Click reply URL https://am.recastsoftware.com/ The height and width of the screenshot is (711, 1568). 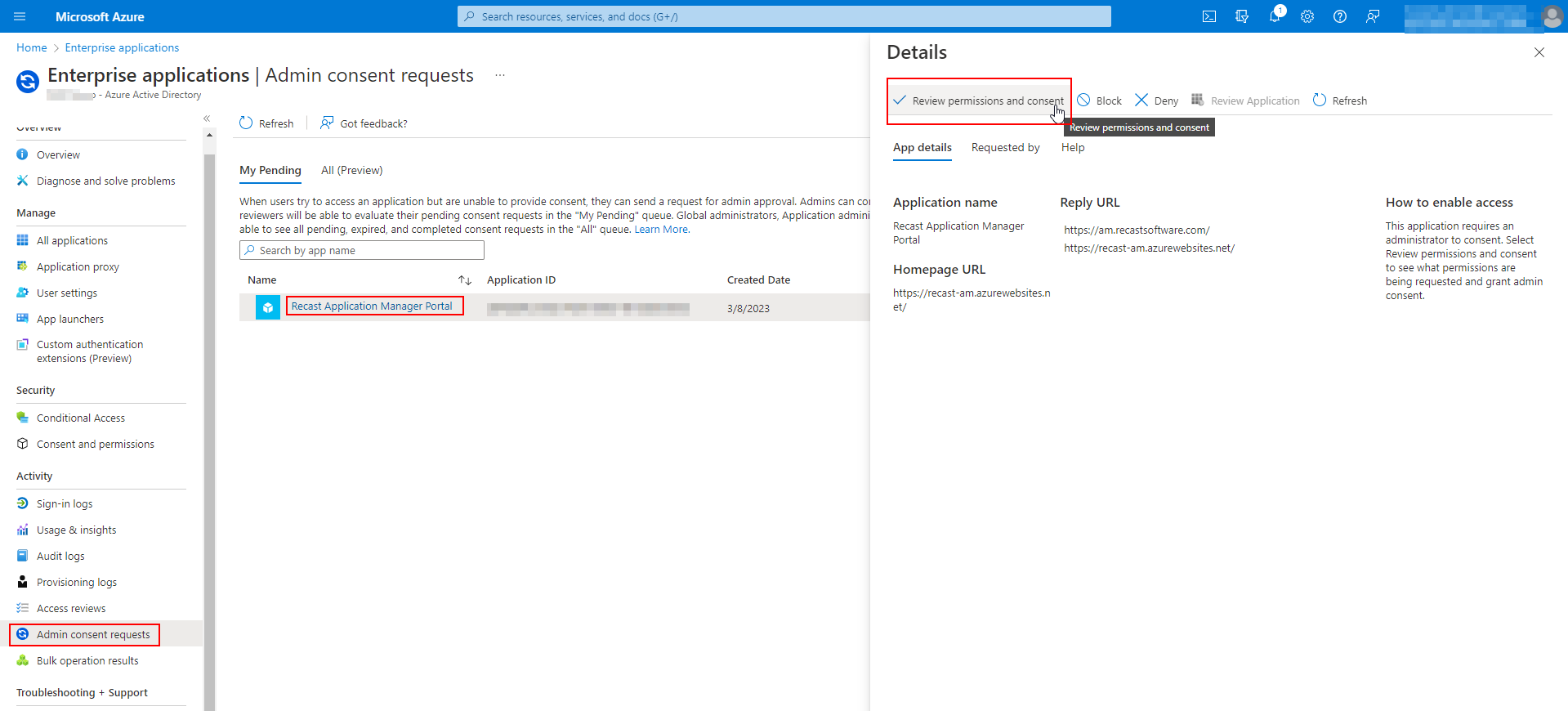[x=1137, y=230]
